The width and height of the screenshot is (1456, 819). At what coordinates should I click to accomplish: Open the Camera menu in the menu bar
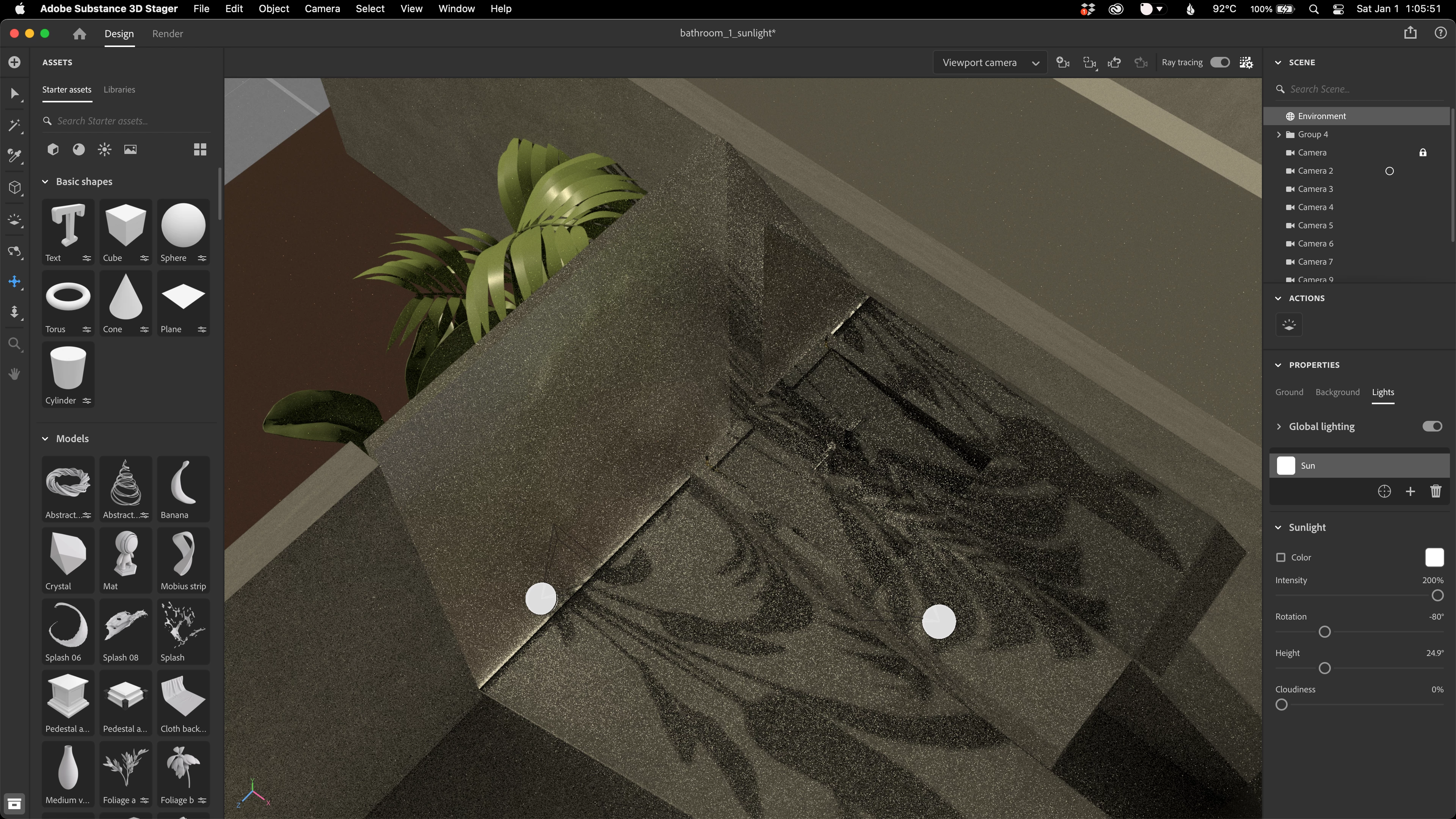[322, 9]
